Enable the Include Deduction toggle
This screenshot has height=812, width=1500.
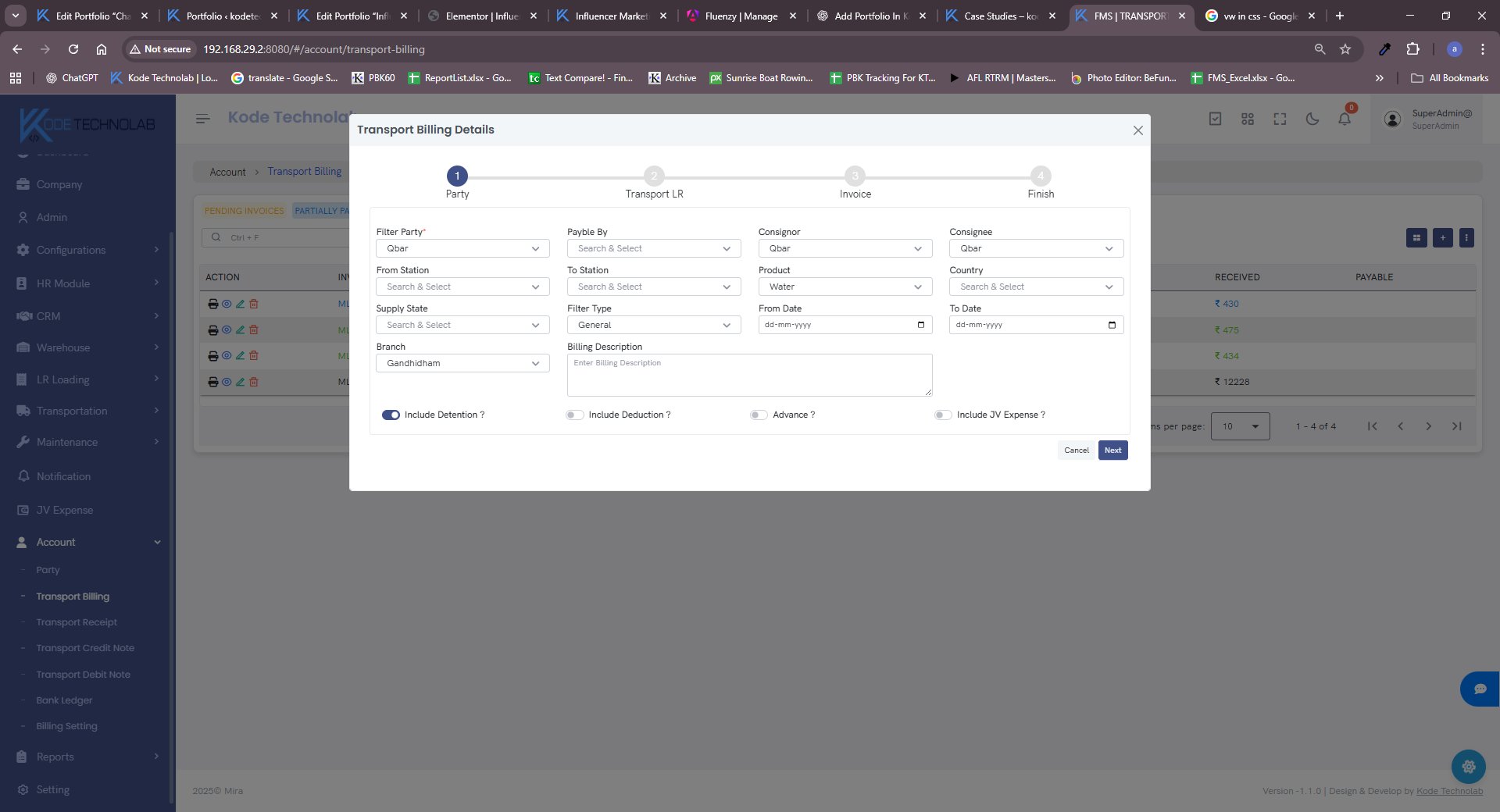(x=575, y=415)
